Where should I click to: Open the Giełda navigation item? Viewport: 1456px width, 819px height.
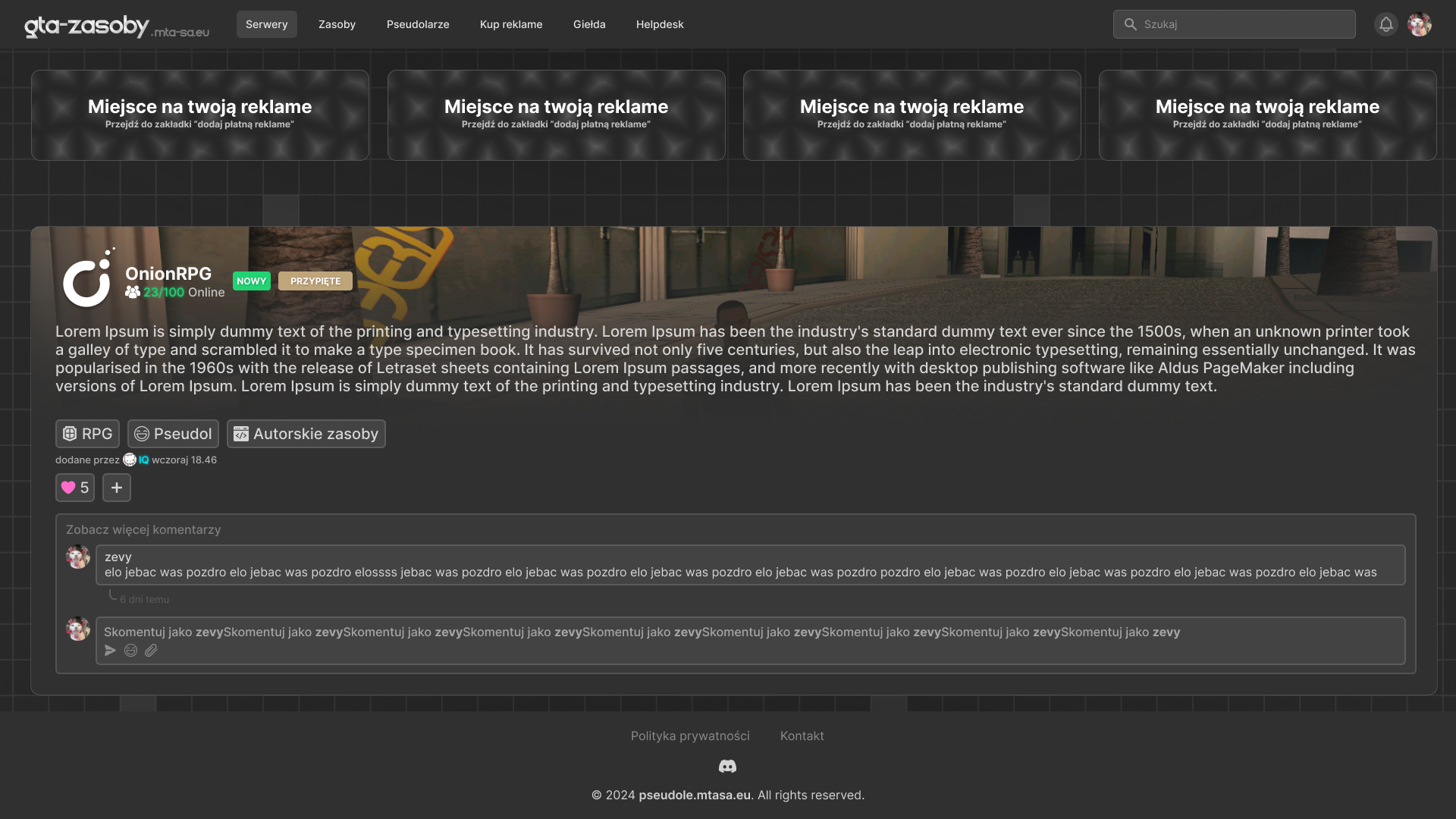click(589, 24)
